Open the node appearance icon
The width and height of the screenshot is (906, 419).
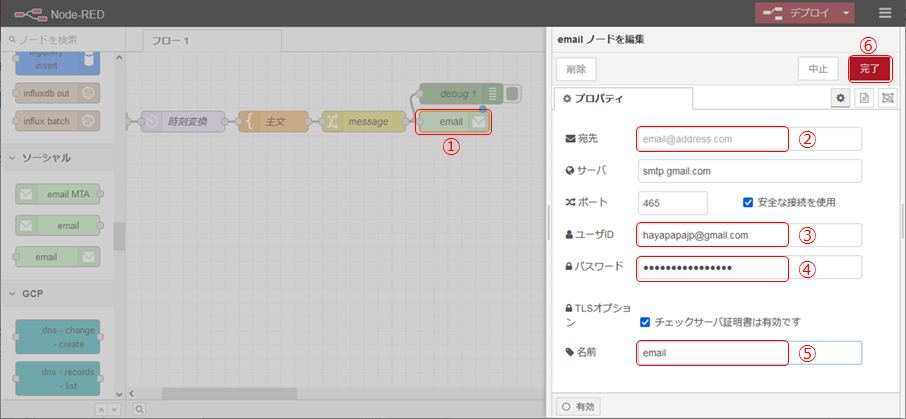(887, 98)
